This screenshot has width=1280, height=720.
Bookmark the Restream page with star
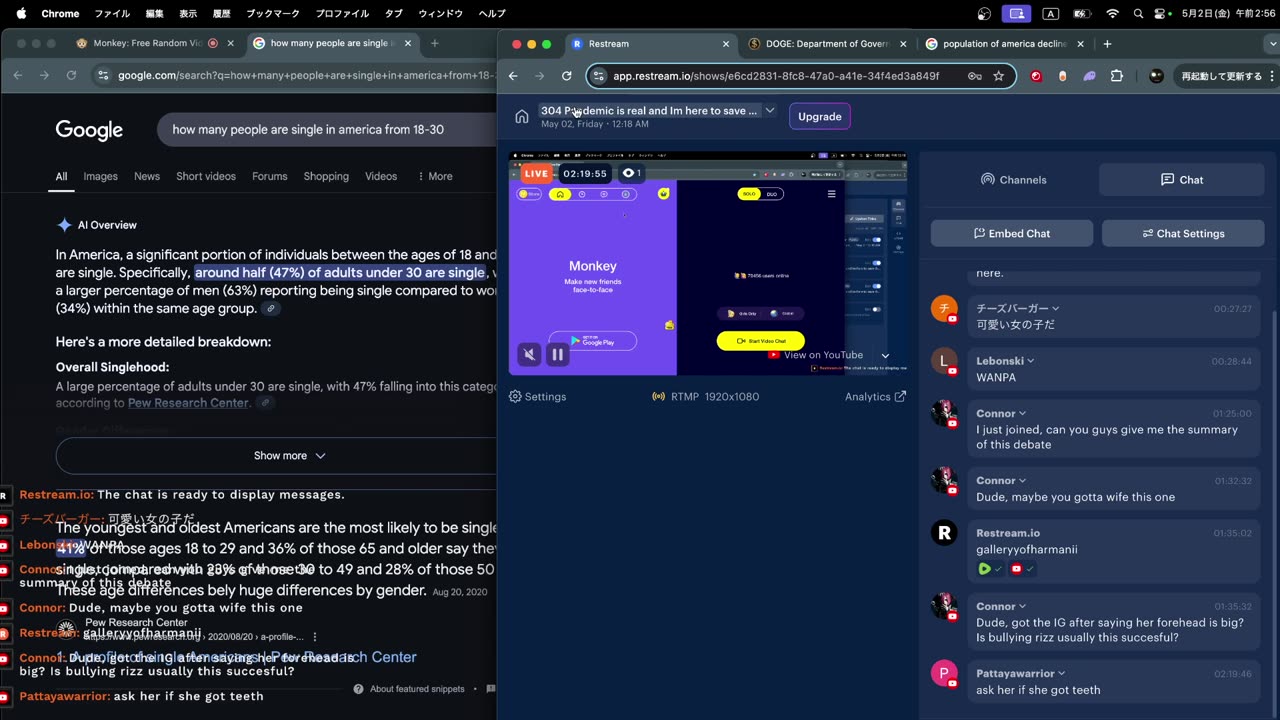pos(998,76)
